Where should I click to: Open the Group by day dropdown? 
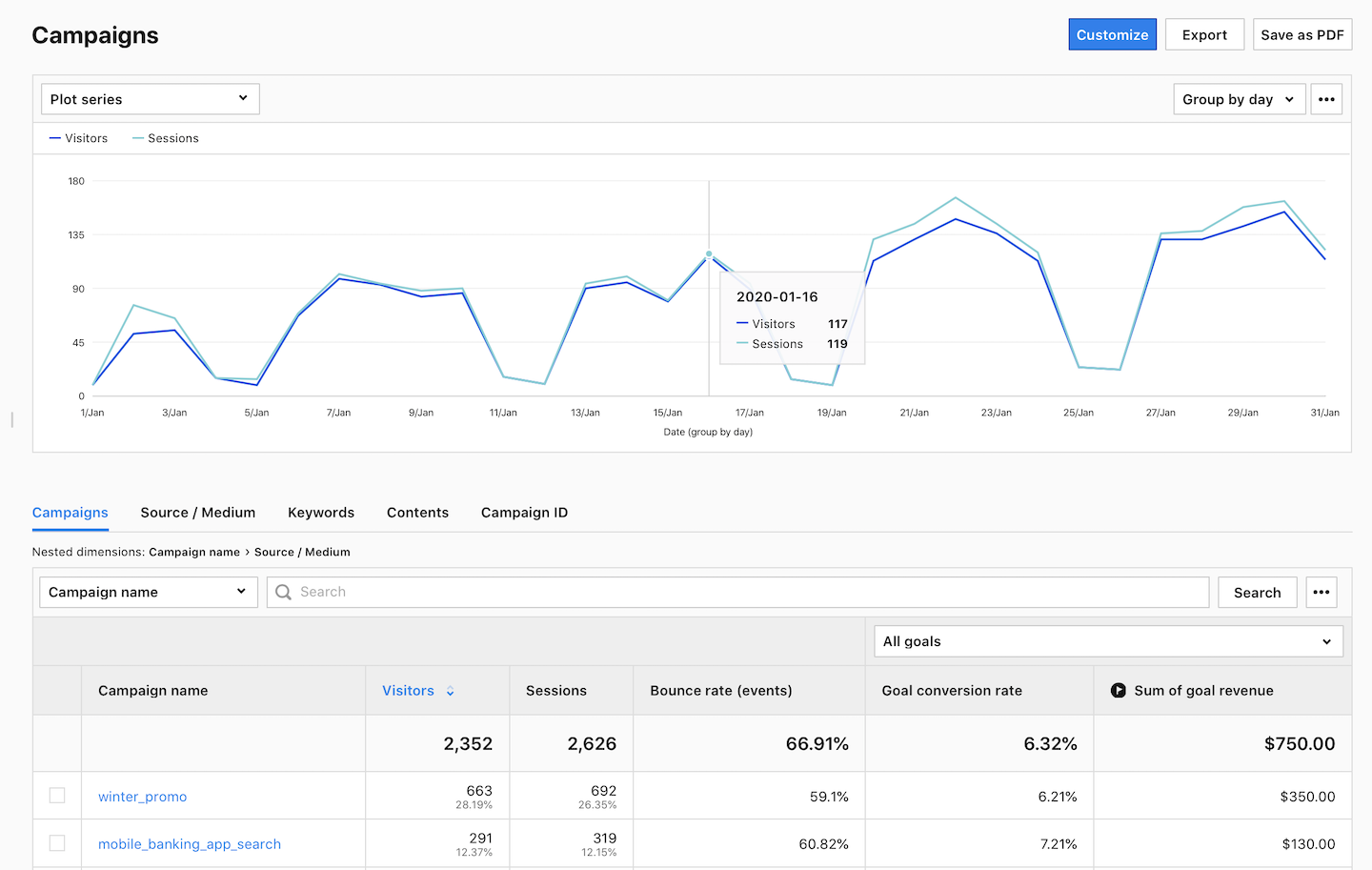click(x=1239, y=99)
